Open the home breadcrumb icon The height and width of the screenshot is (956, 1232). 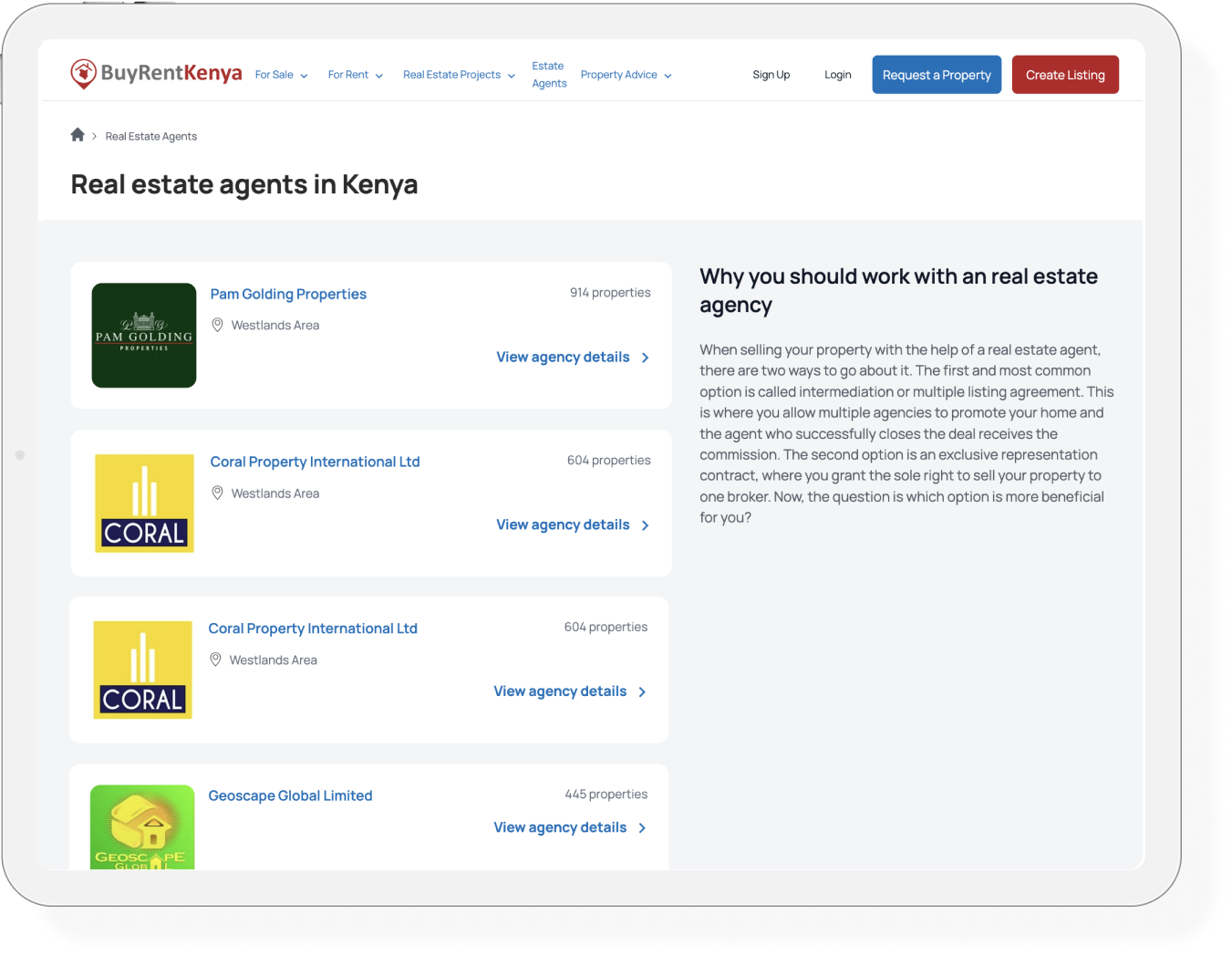pyautogui.click(x=78, y=135)
